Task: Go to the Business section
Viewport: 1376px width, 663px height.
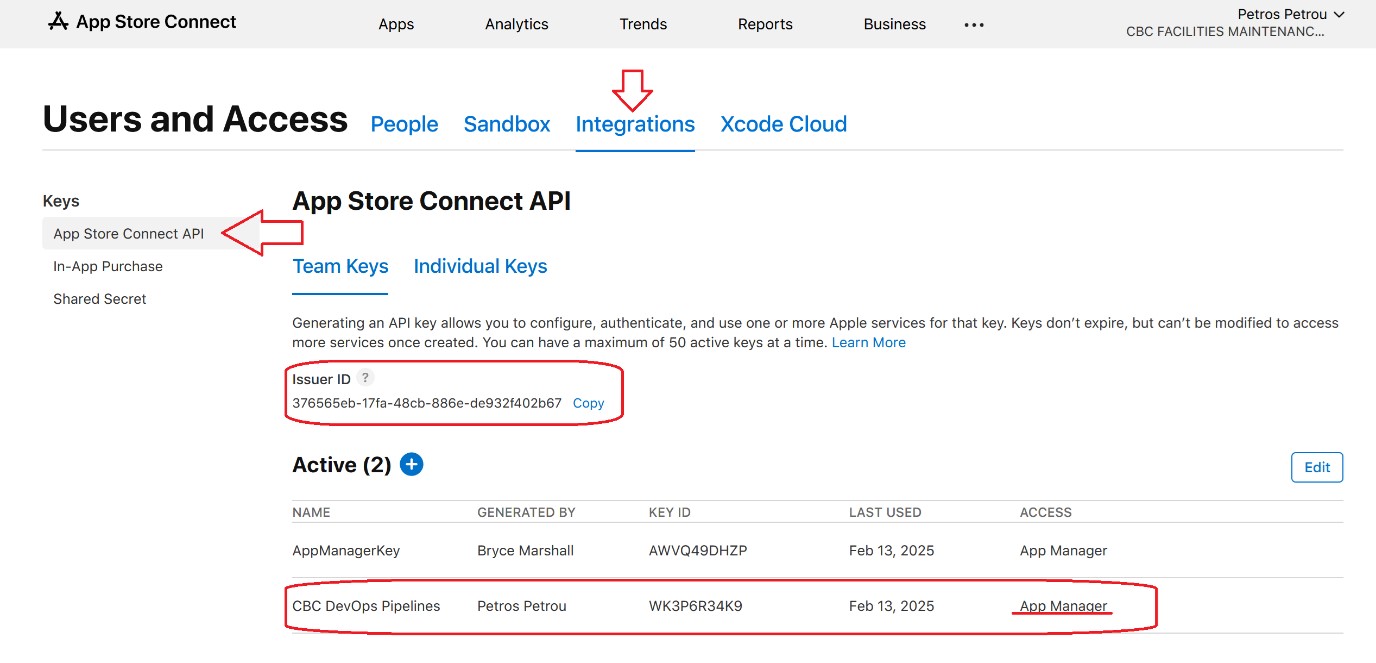Action: [x=894, y=24]
